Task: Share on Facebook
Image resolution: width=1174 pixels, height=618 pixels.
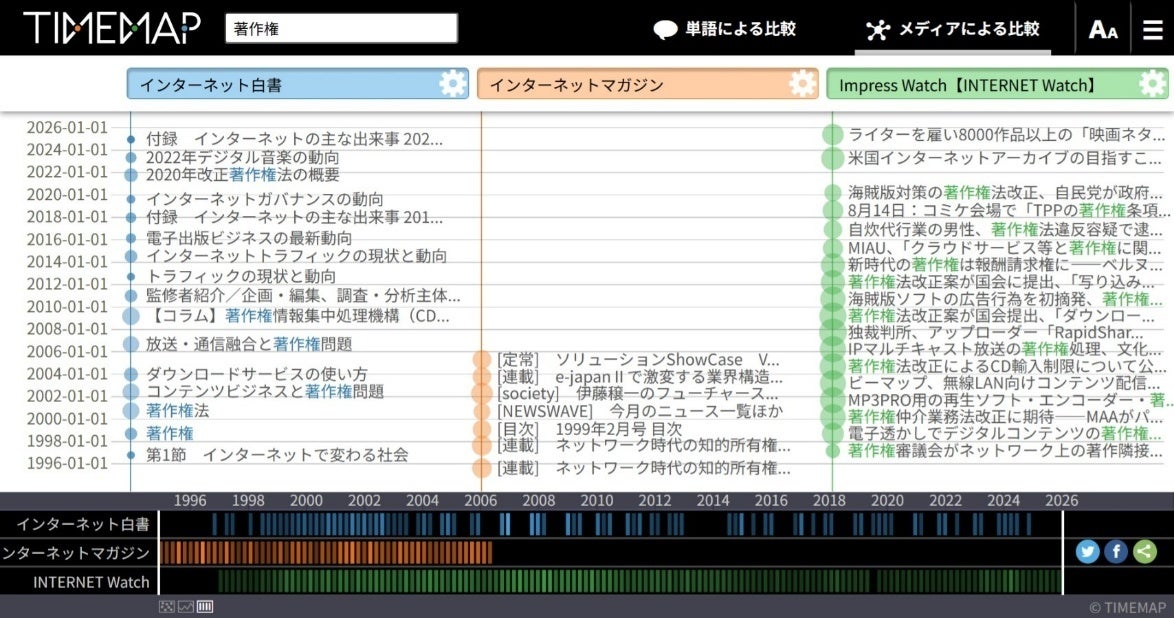Action: coord(1116,551)
